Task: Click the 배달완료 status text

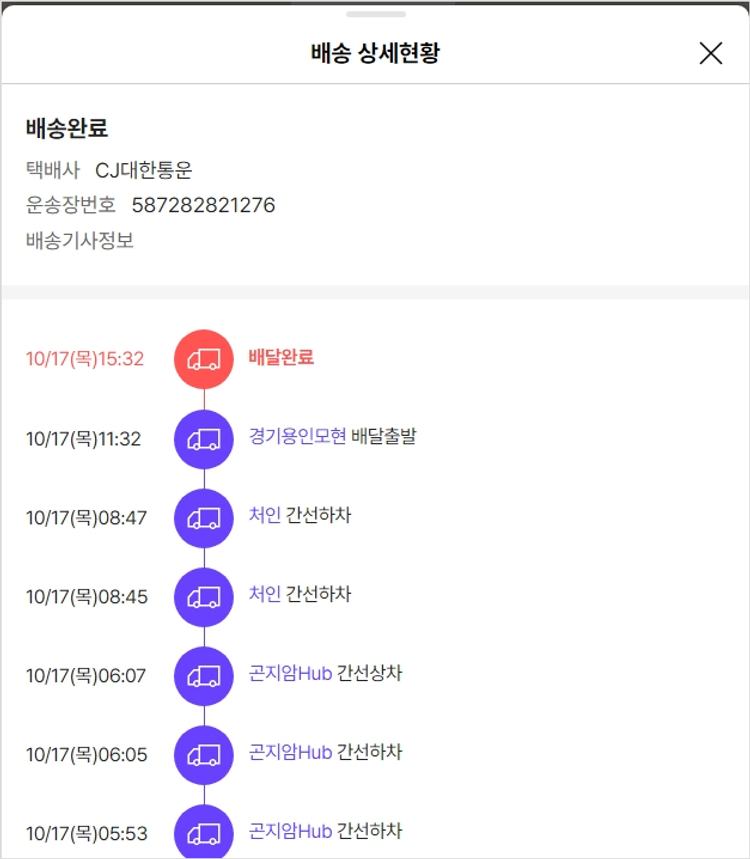Action: (281, 357)
